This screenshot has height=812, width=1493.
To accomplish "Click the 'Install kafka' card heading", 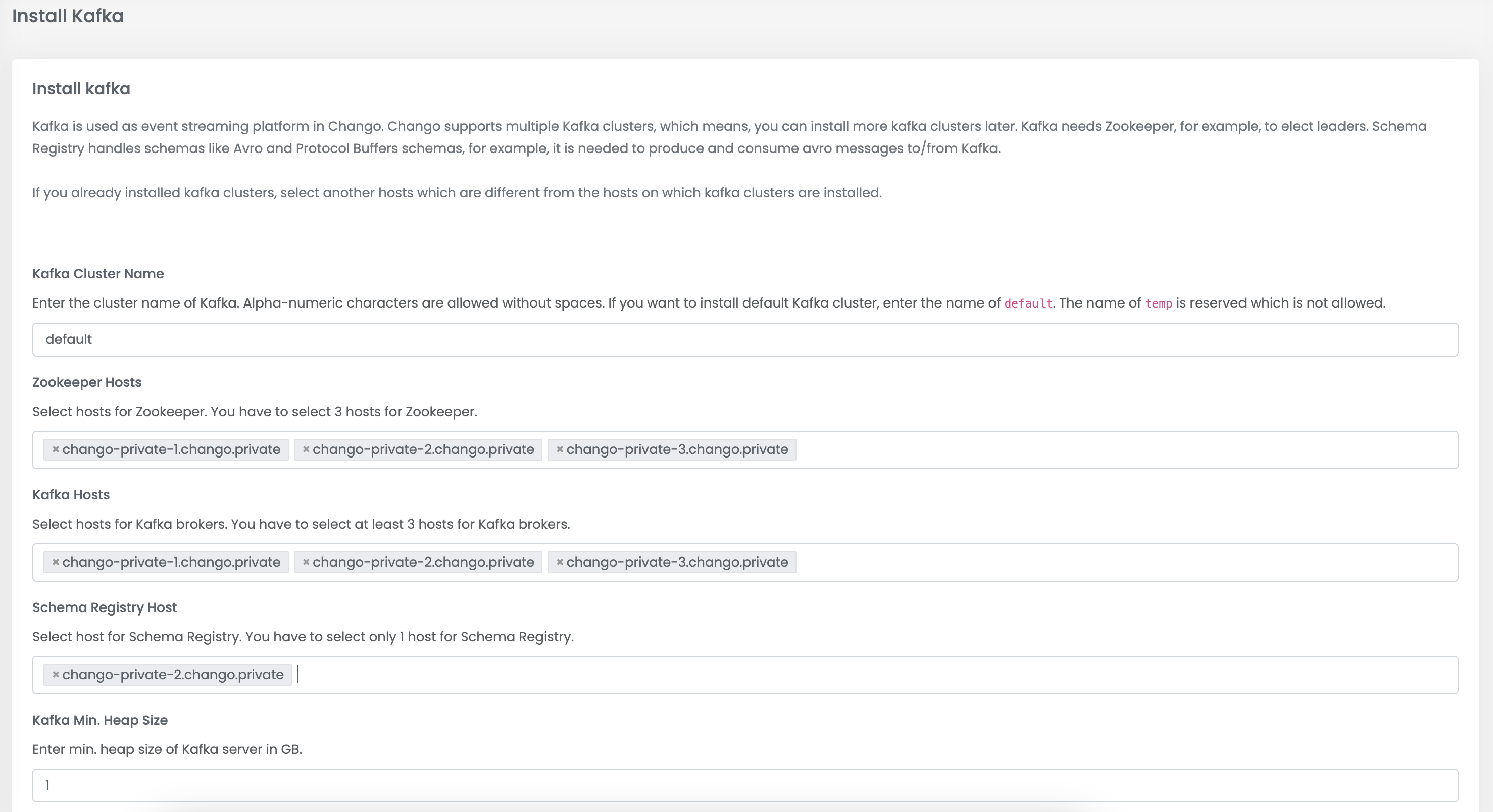I will (81, 89).
